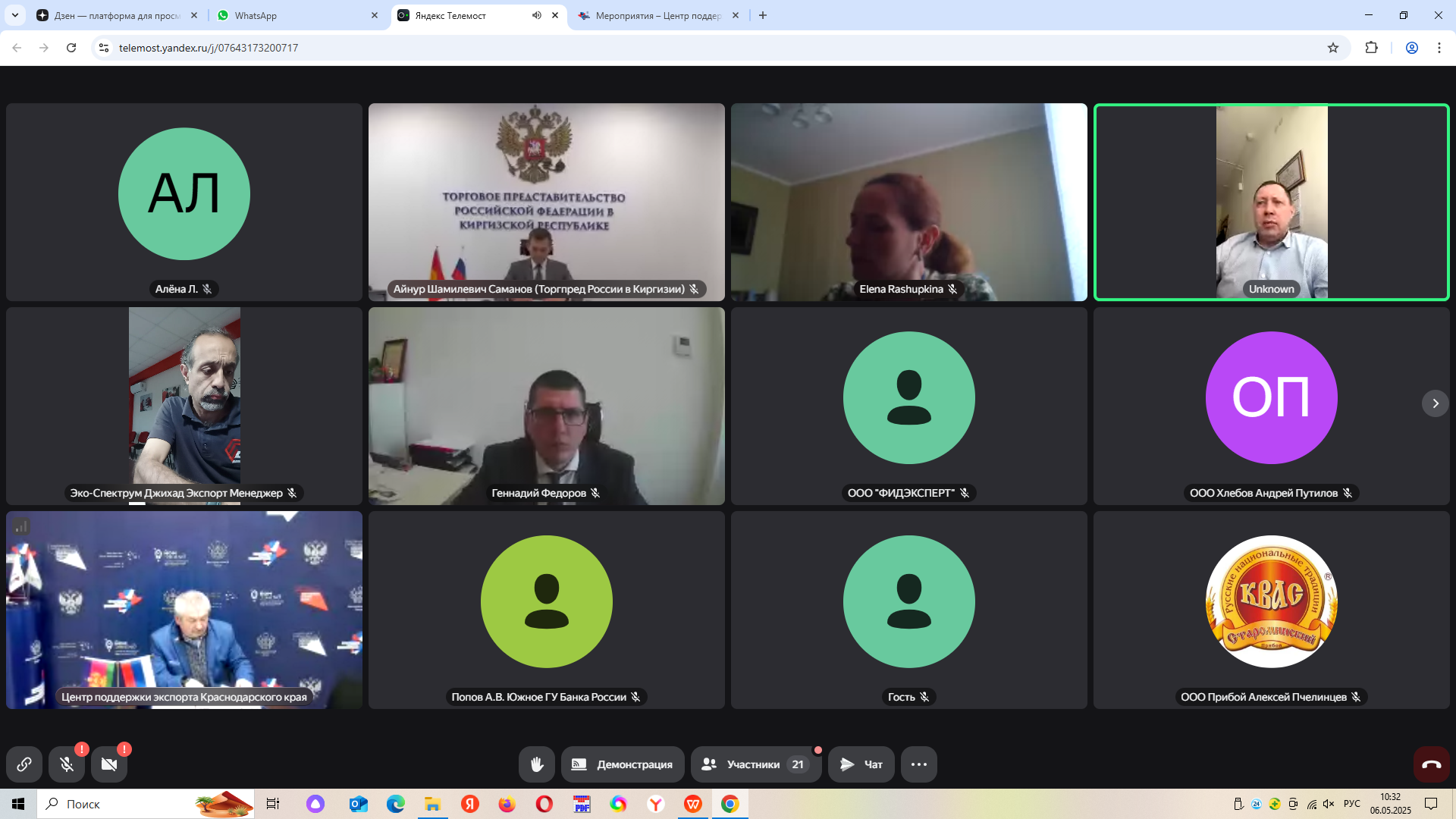This screenshot has height=819, width=1456.
Task: Start screen Демонстрация
Action: [x=623, y=764]
